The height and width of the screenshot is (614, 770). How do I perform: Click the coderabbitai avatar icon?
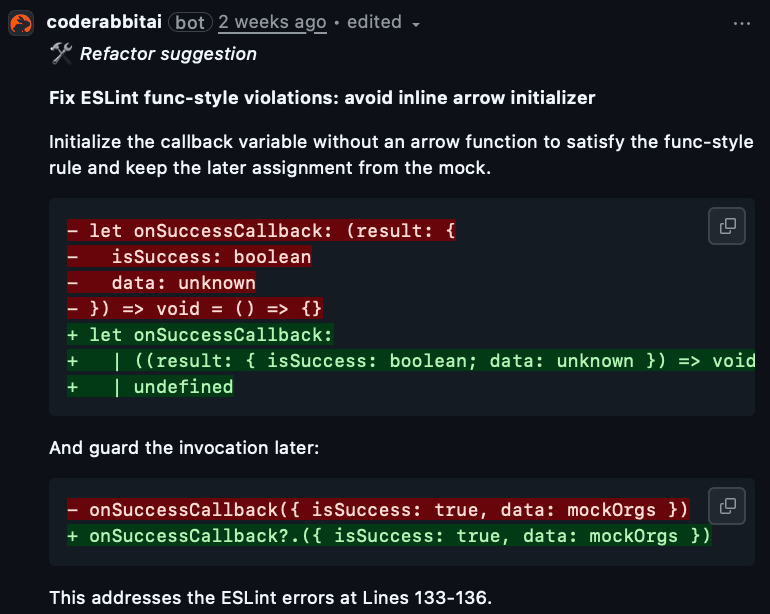click(21, 22)
